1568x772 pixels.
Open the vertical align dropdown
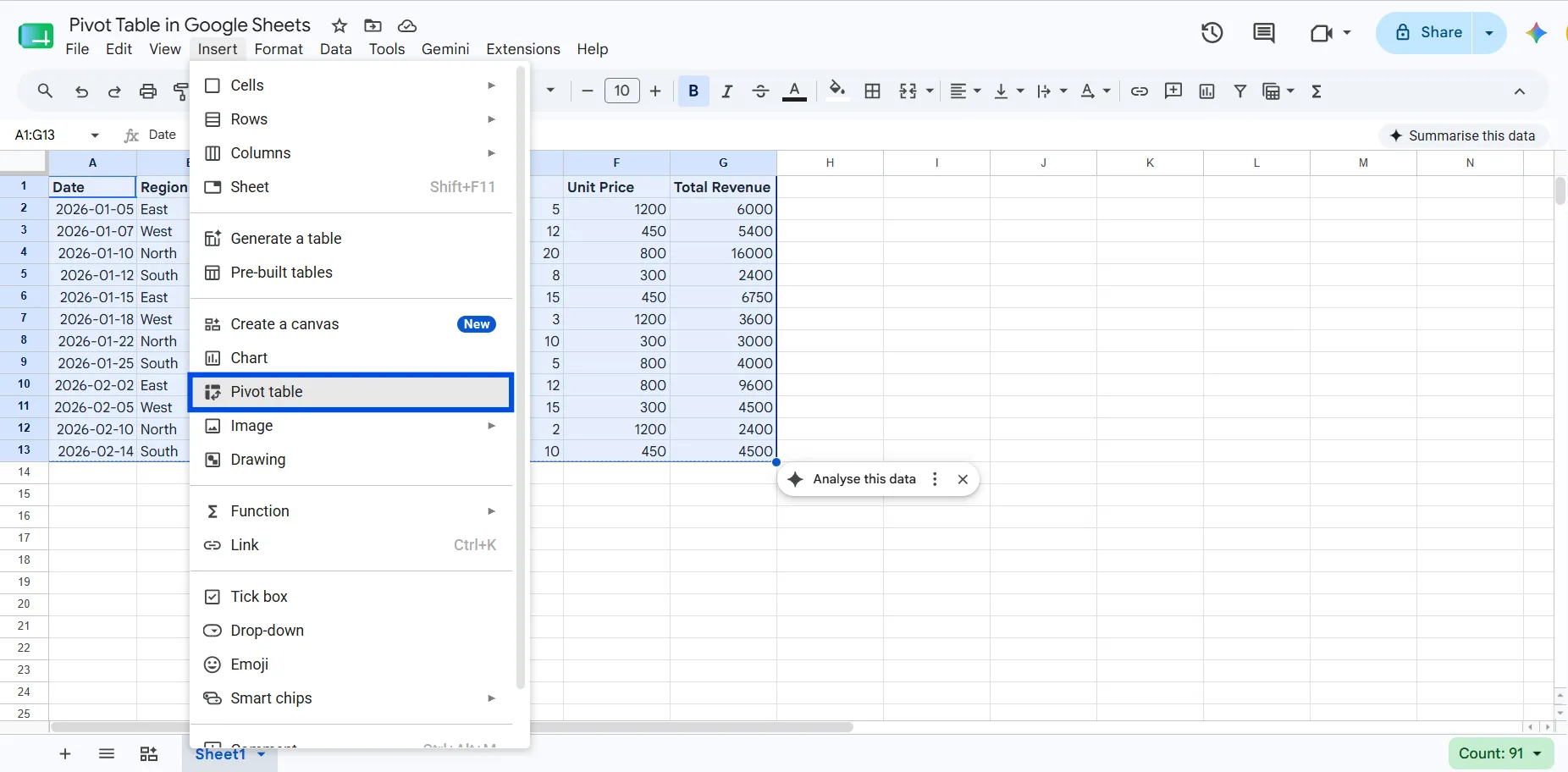tap(1008, 91)
